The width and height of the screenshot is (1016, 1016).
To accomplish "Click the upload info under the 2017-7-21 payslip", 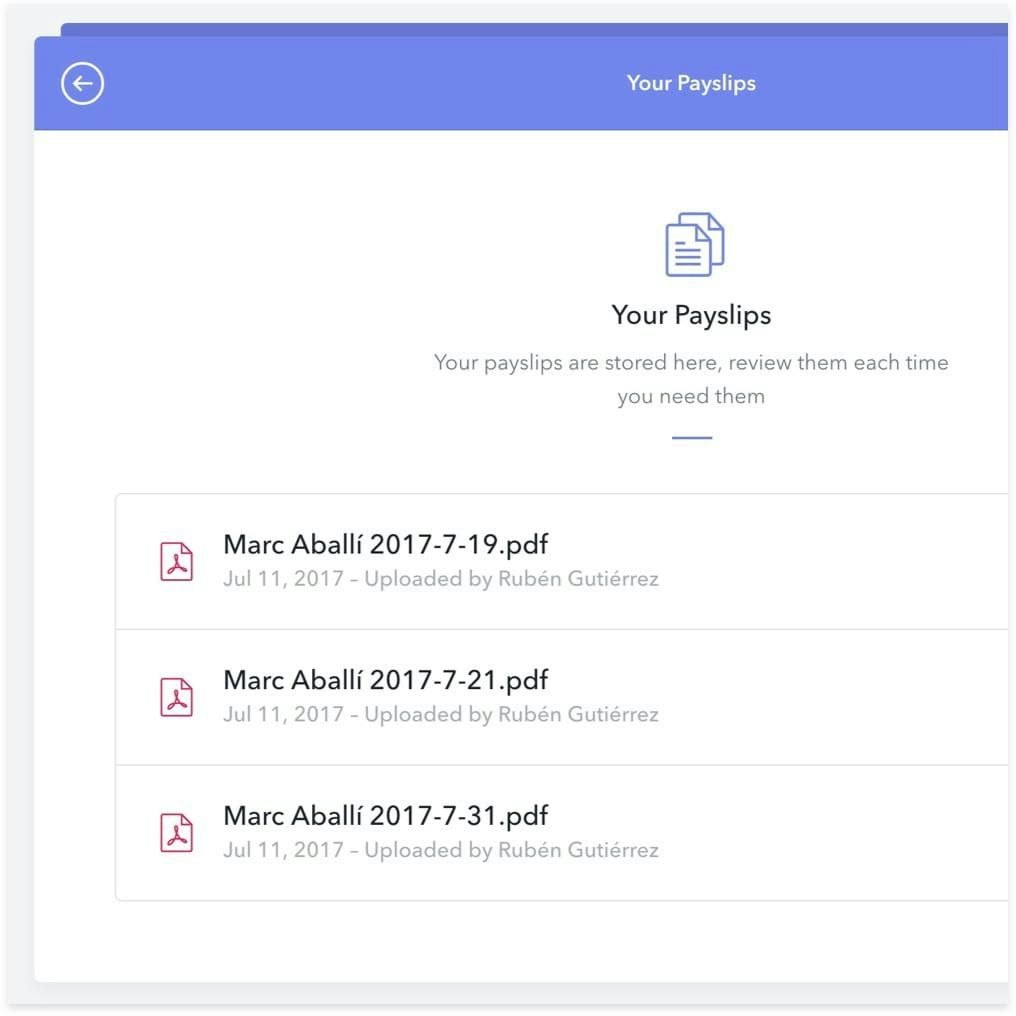I will pyautogui.click(x=440, y=715).
